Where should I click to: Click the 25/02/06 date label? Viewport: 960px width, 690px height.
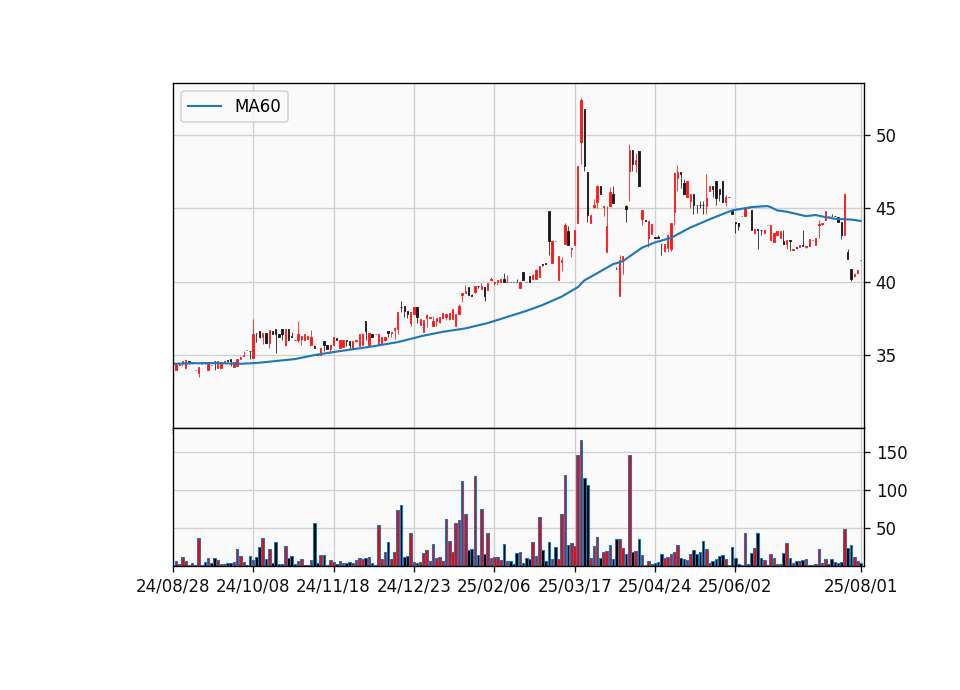[494, 586]
